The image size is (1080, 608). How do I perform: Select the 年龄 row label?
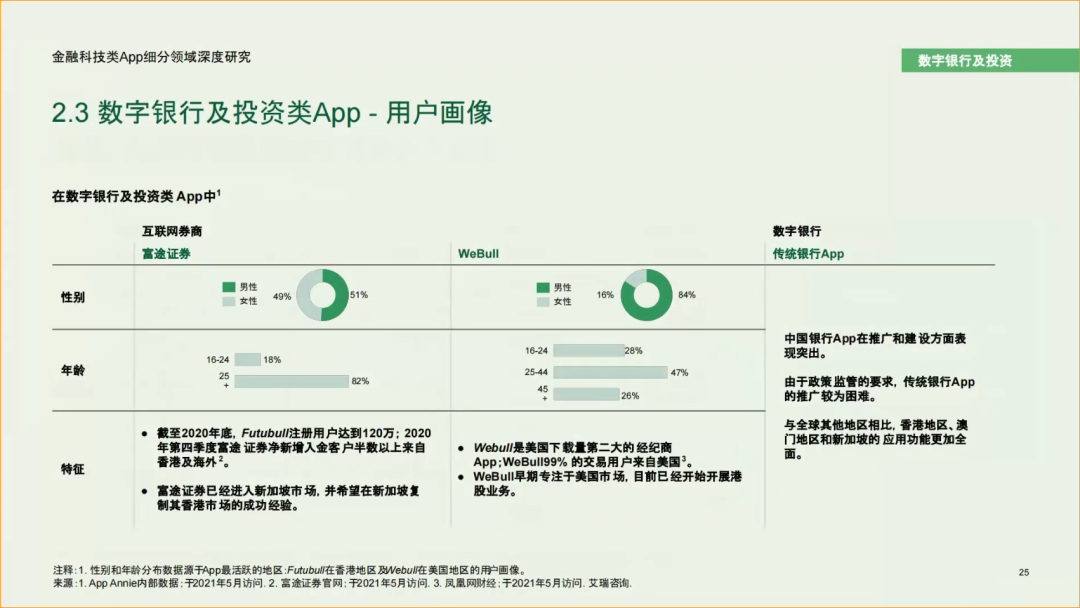pos(73,370)
